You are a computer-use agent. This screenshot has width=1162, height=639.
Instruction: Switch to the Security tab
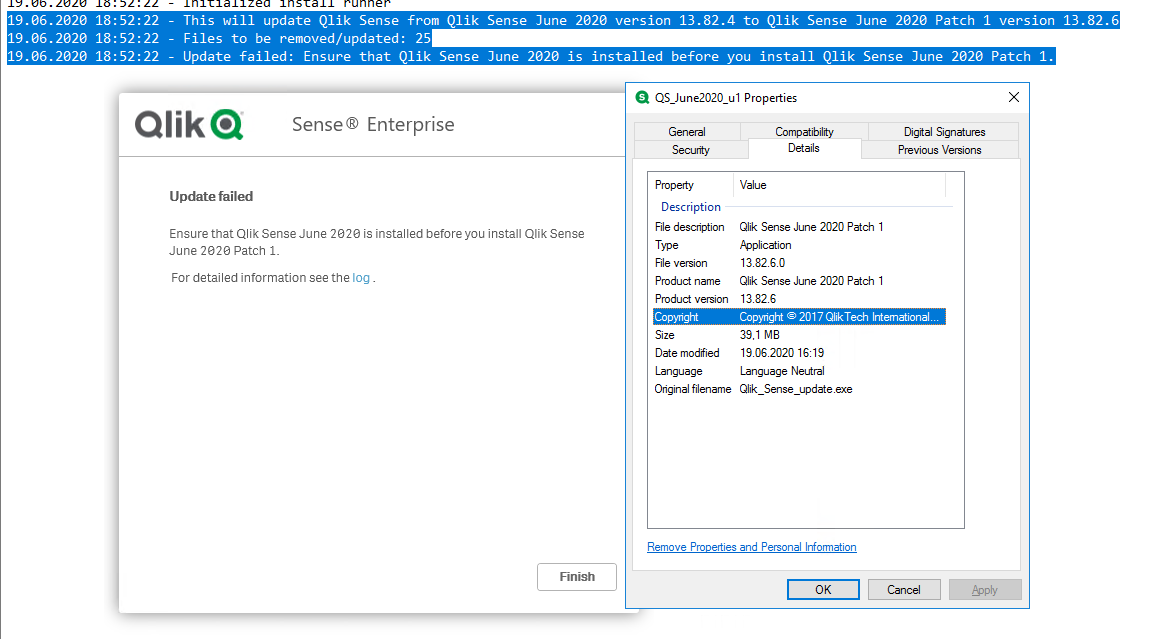coord(690,149)
